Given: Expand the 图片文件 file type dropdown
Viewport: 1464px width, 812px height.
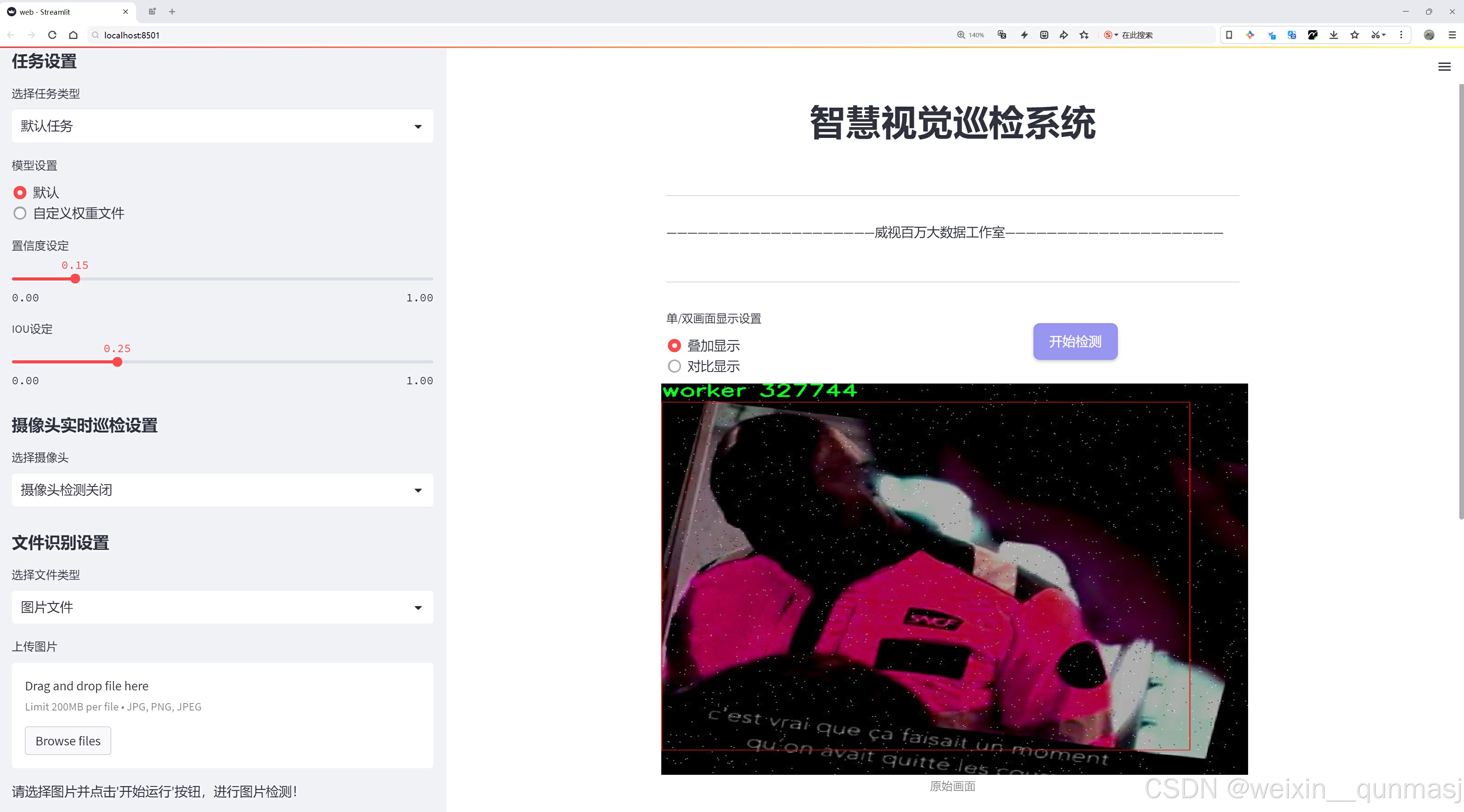Looking at the screenshot, I should point(222,607).
